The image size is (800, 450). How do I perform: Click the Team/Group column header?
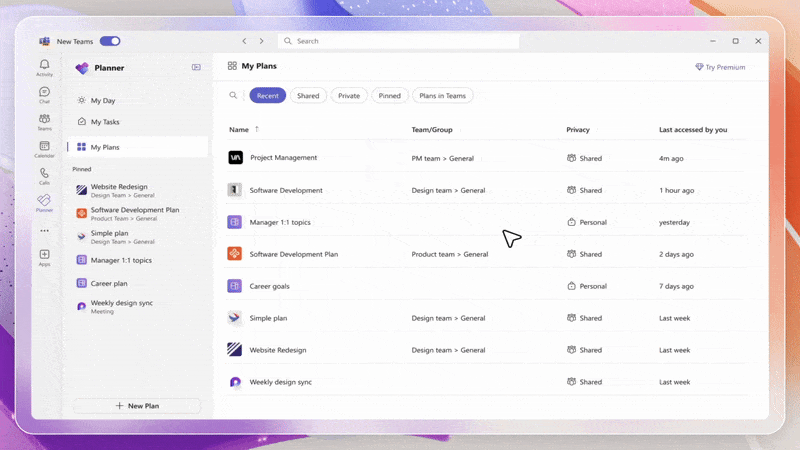(x=432, y=130)
